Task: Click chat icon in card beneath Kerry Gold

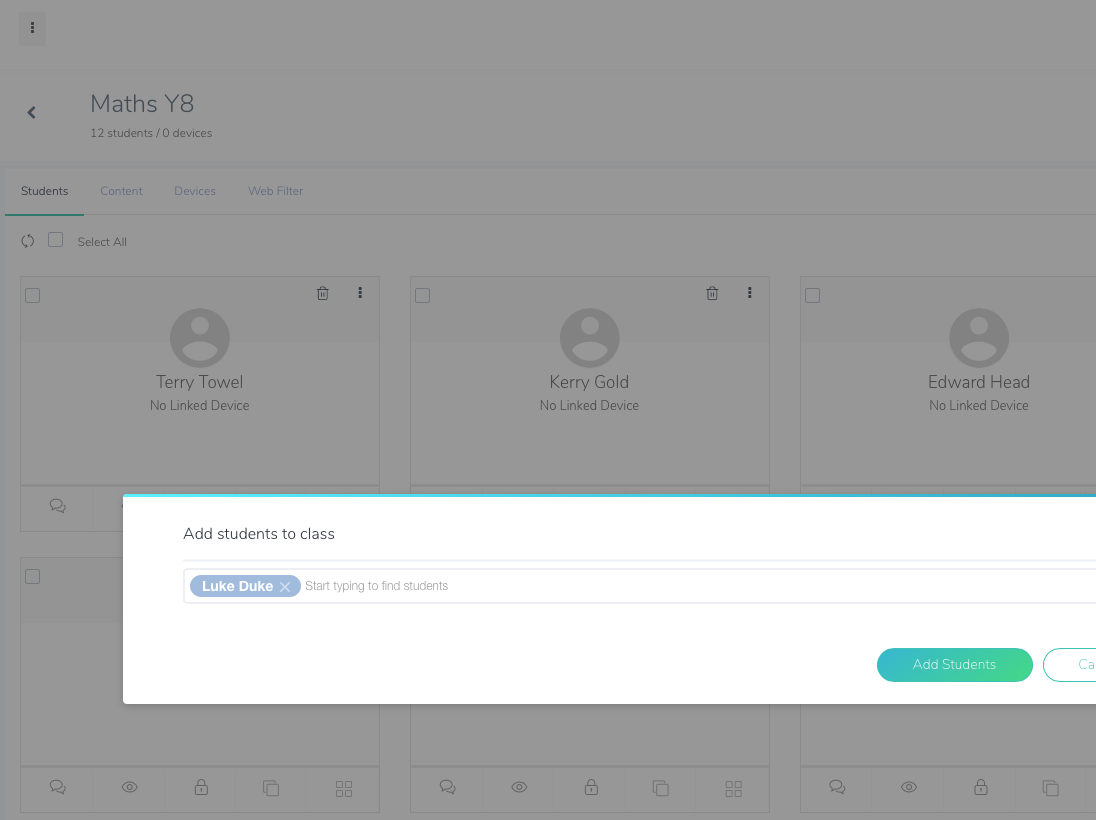Action: pyautogui.click(x=447, y=787)
